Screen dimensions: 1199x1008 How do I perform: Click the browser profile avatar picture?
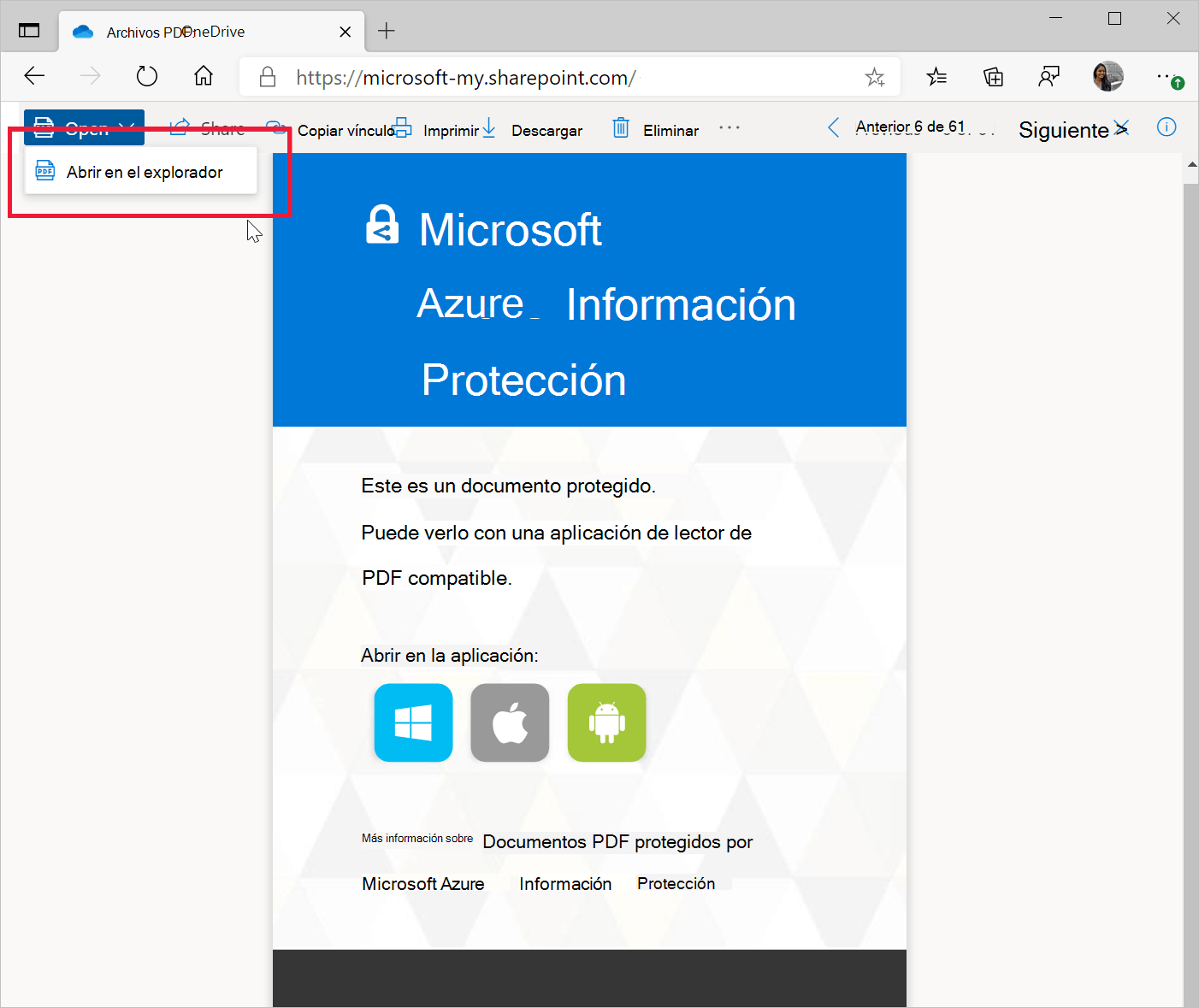[x=1107, y=76]
